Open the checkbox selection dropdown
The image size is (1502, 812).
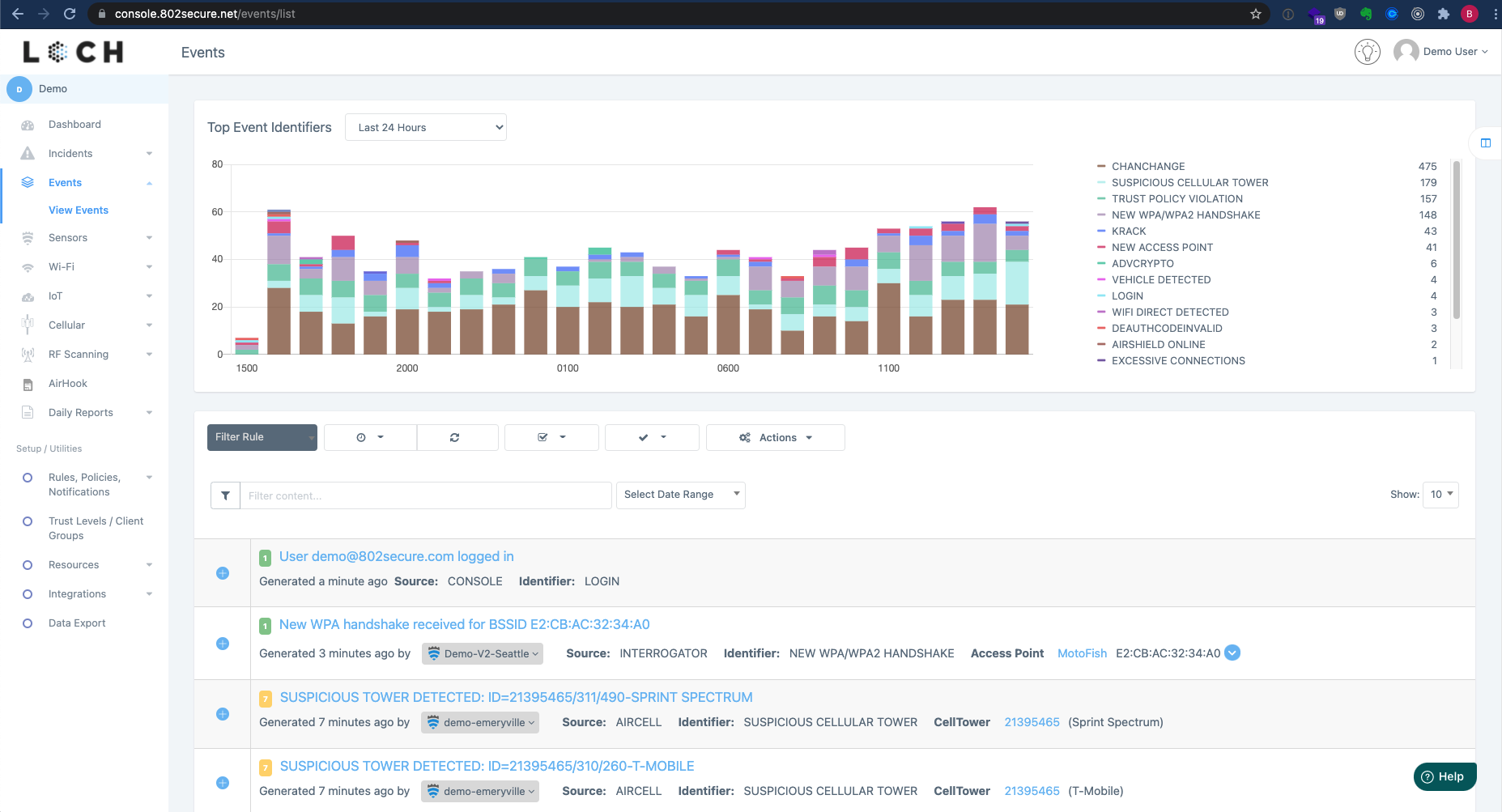pos(551,437)
